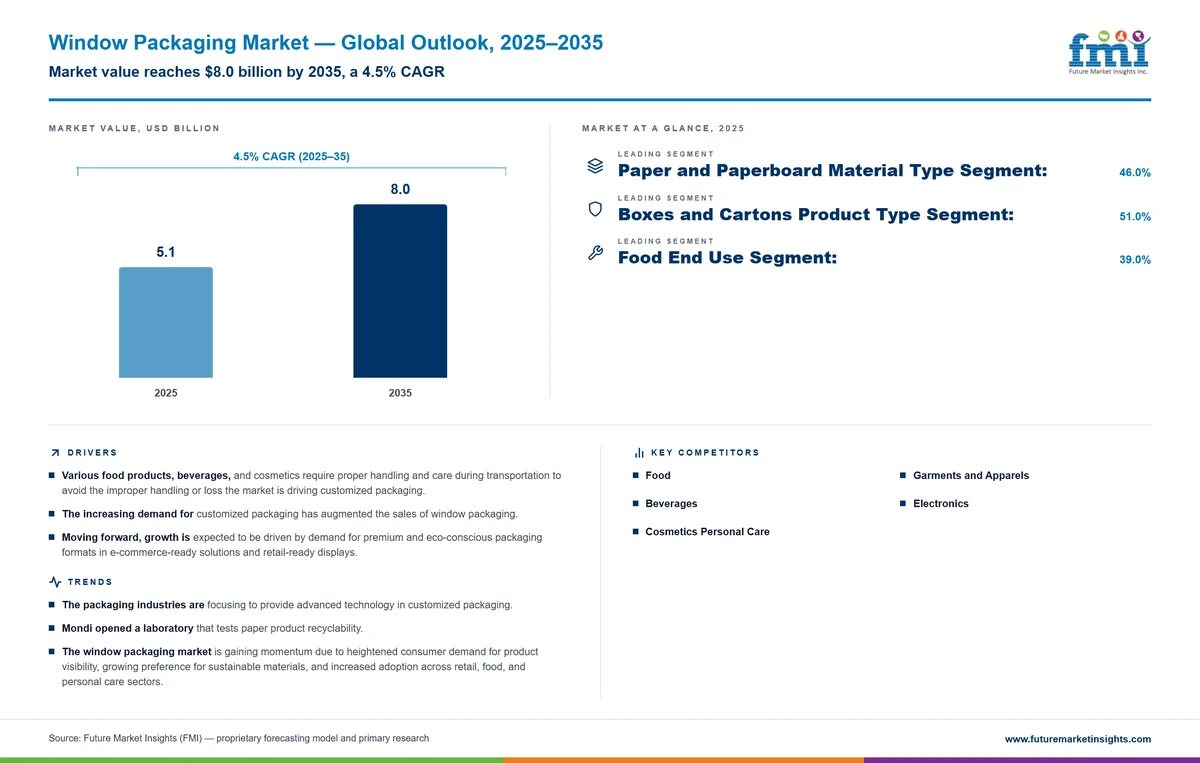Viewport: 1200px width, 763px height.
Task: Click the bar chart icon beside Key Competitors
Action: tap(639, 453)
